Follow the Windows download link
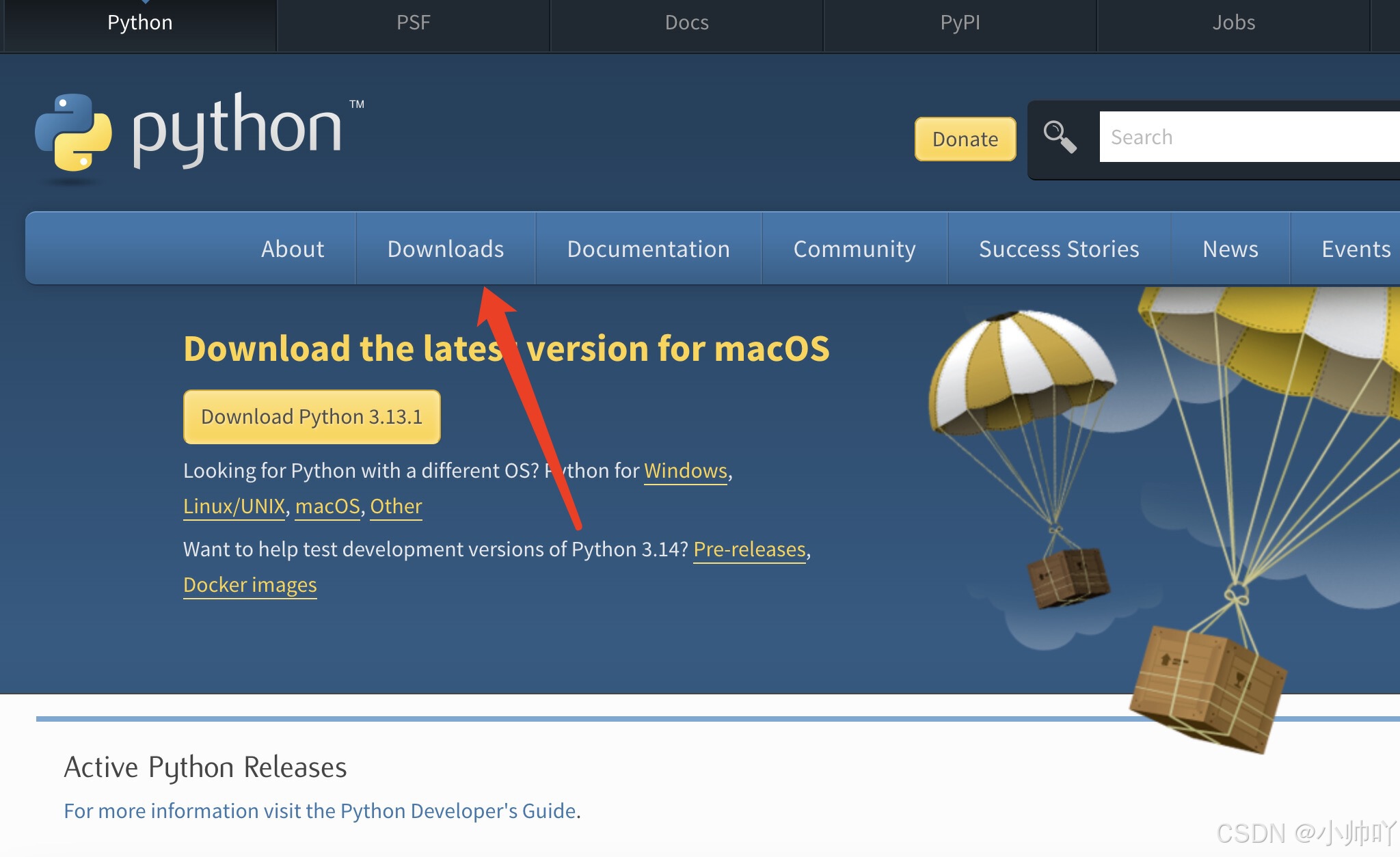The width and height of the screenshot is (1400, 857). pyautogui.click(x=685, y=471)
